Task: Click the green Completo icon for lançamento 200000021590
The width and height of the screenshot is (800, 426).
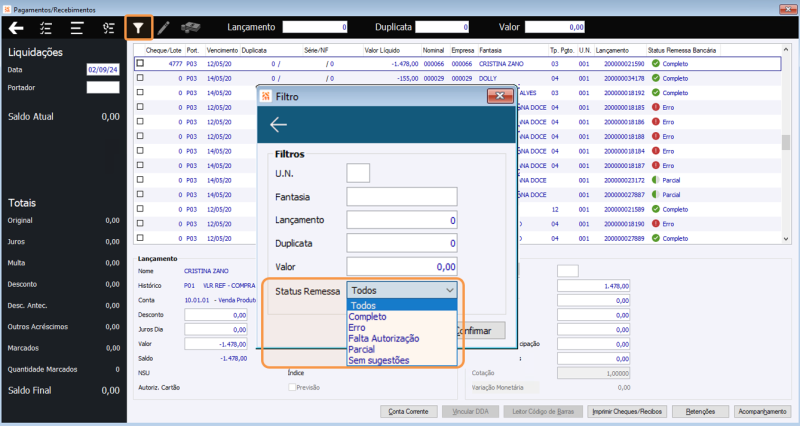Action: click(x=656, y=64)
